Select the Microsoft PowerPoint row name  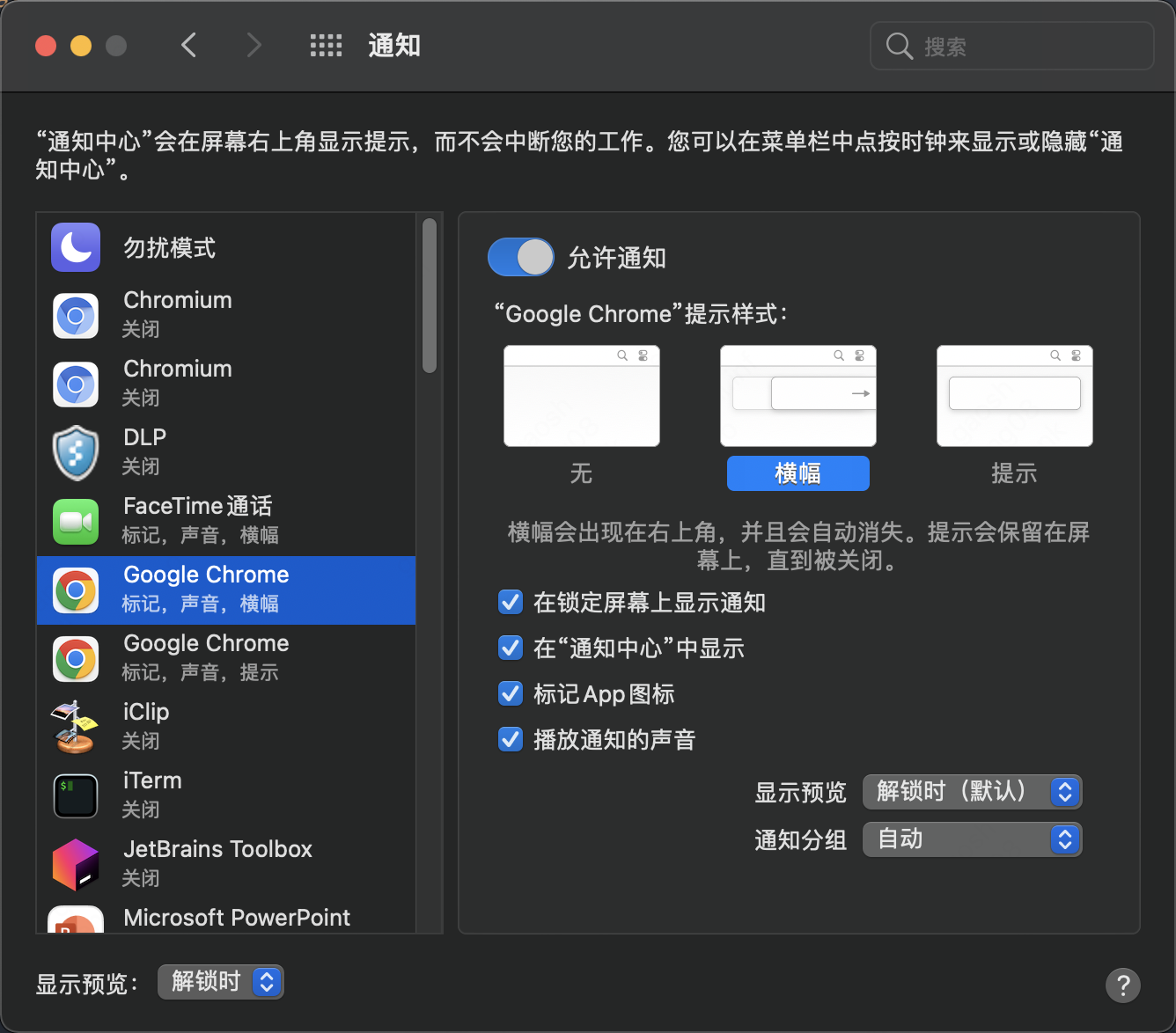tap(237, 918)
